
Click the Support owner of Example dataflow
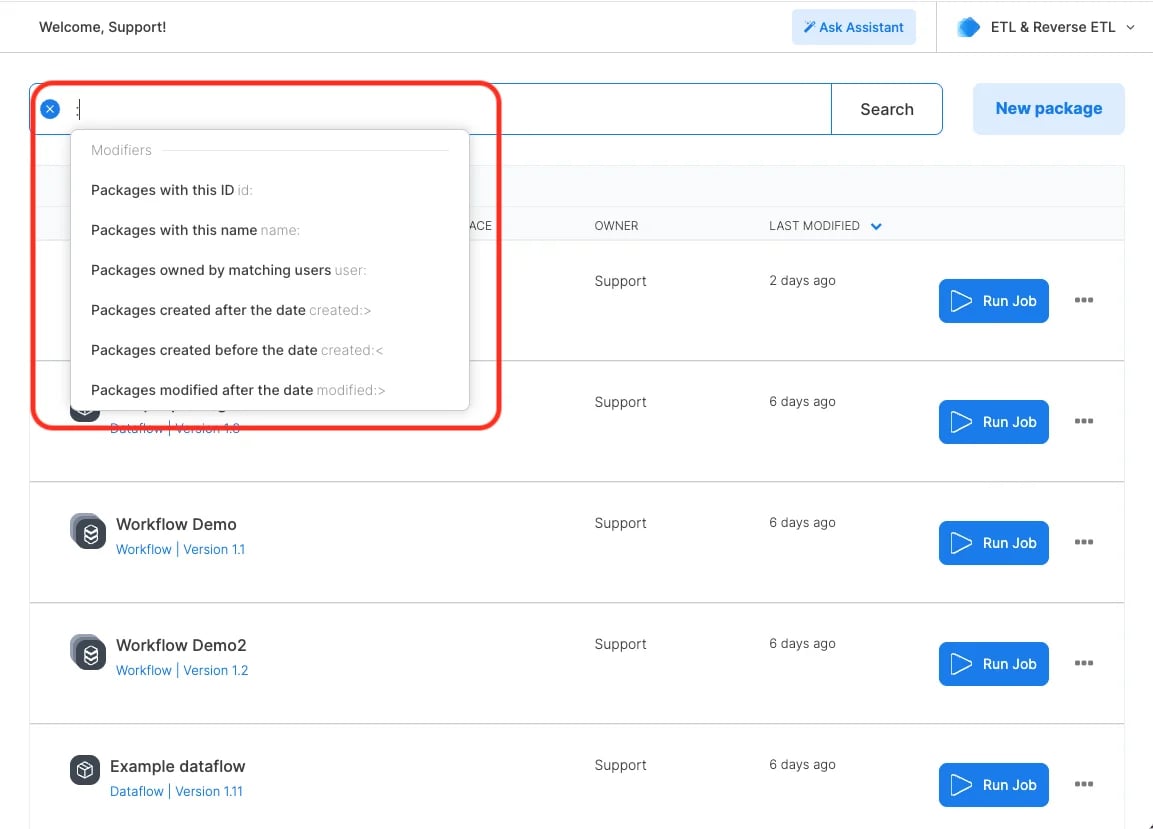tap(620, 765)
